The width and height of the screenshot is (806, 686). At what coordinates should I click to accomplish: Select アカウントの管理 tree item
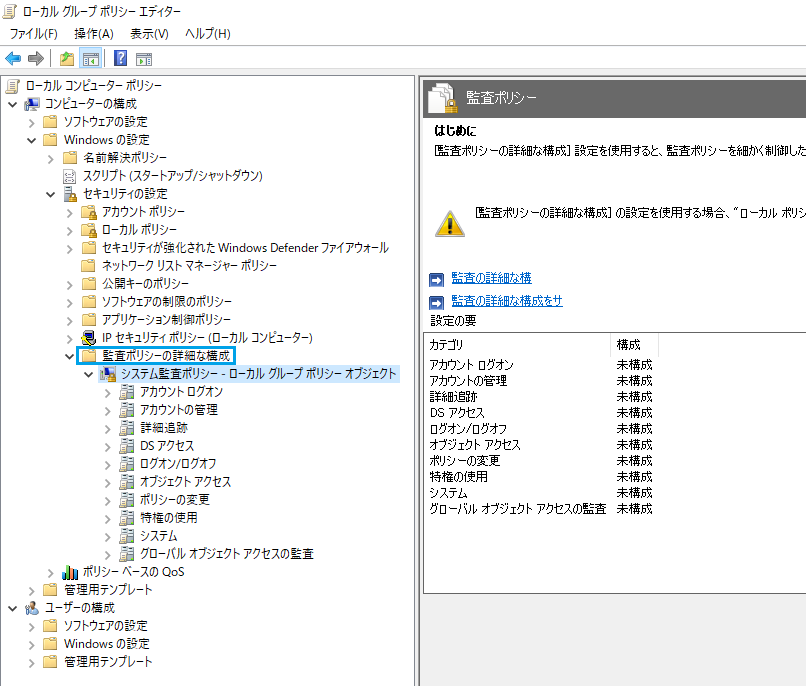tap(179, 410)
